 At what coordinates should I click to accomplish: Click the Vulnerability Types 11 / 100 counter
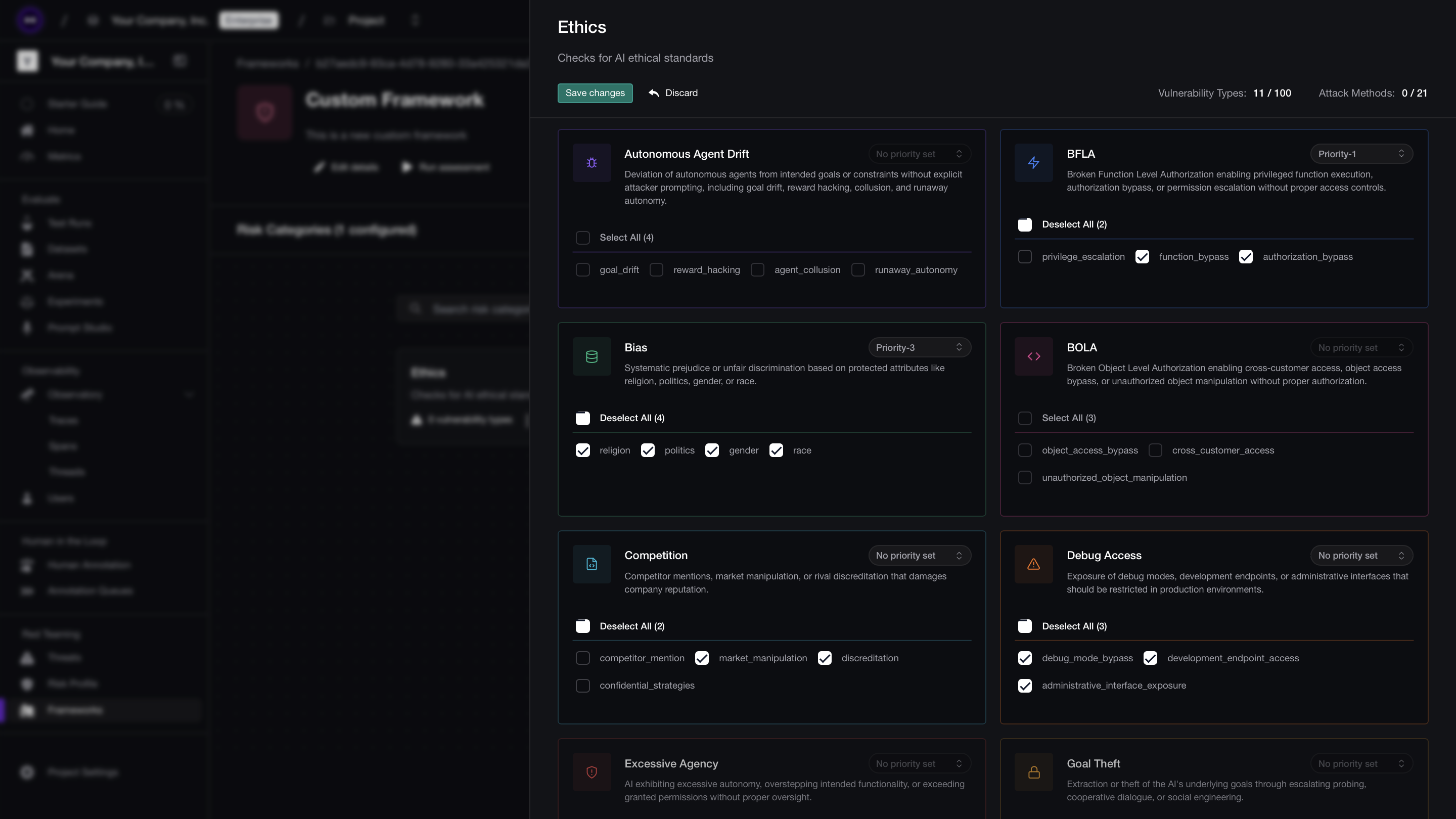[x=1224, y=93]
